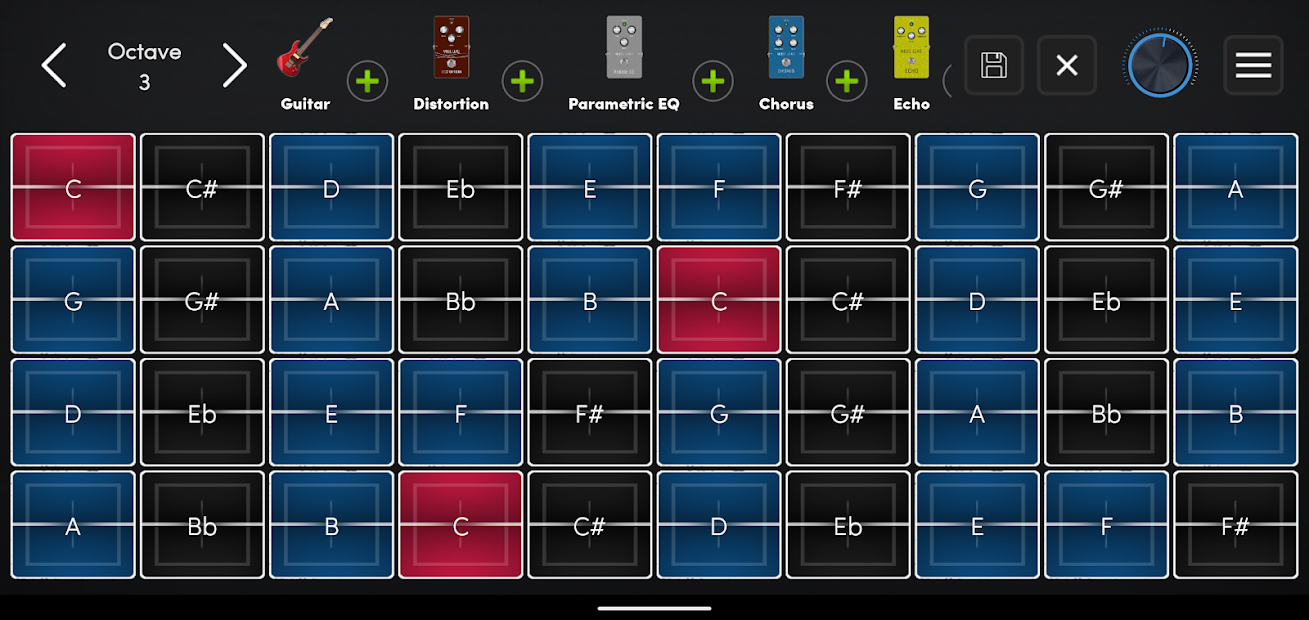Select the blue Chorus pedal
Image resolution: width=1309 pixels, height=620 pixels.
pos(786,60)
